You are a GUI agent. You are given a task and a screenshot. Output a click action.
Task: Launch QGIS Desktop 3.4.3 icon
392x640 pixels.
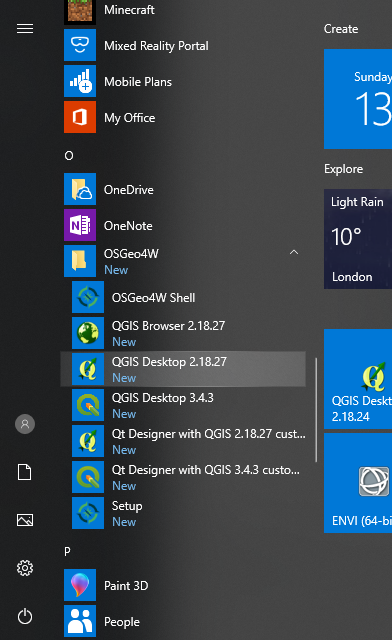[88, 405]
